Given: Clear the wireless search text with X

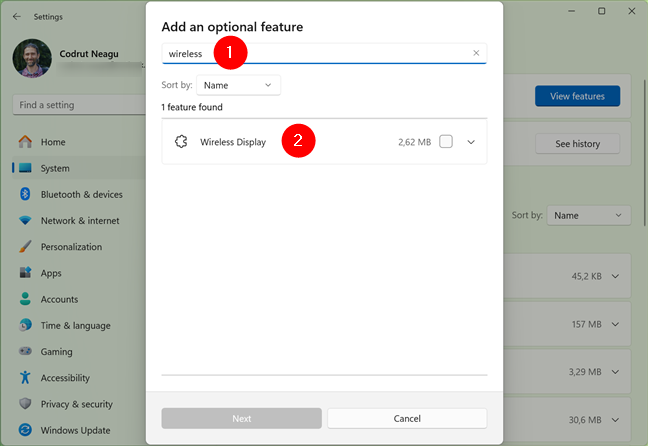Looking at the screenshot, I should [x=476, y=53].
